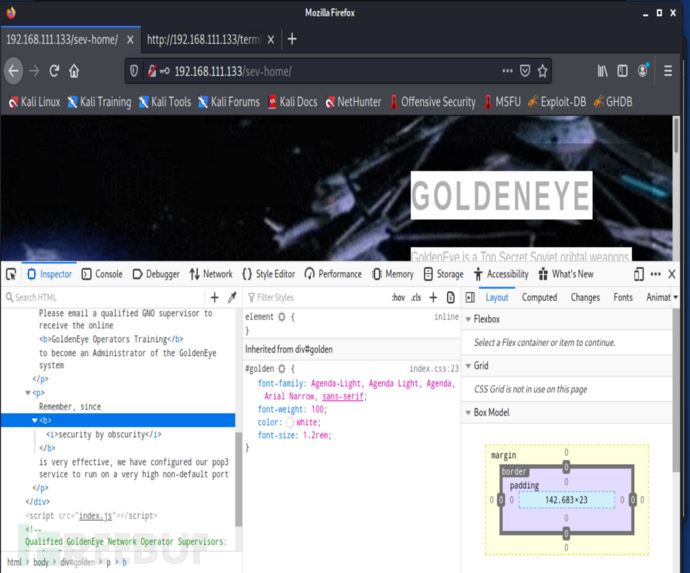Create a new node with plus icon
The image size is (690, 573).
(x=215, y=298)
